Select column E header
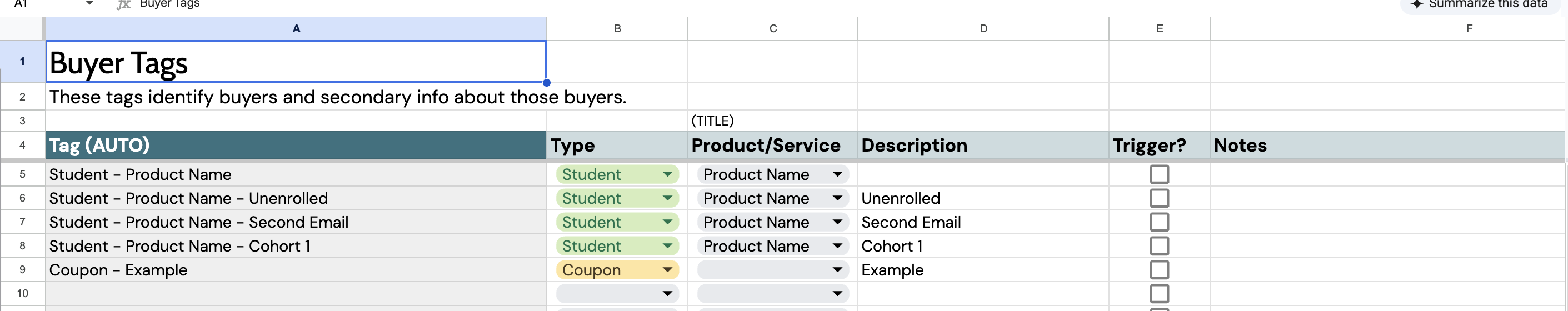Screen dimensions: 1568x311 pyautogui.click(x=1159, y=29)
